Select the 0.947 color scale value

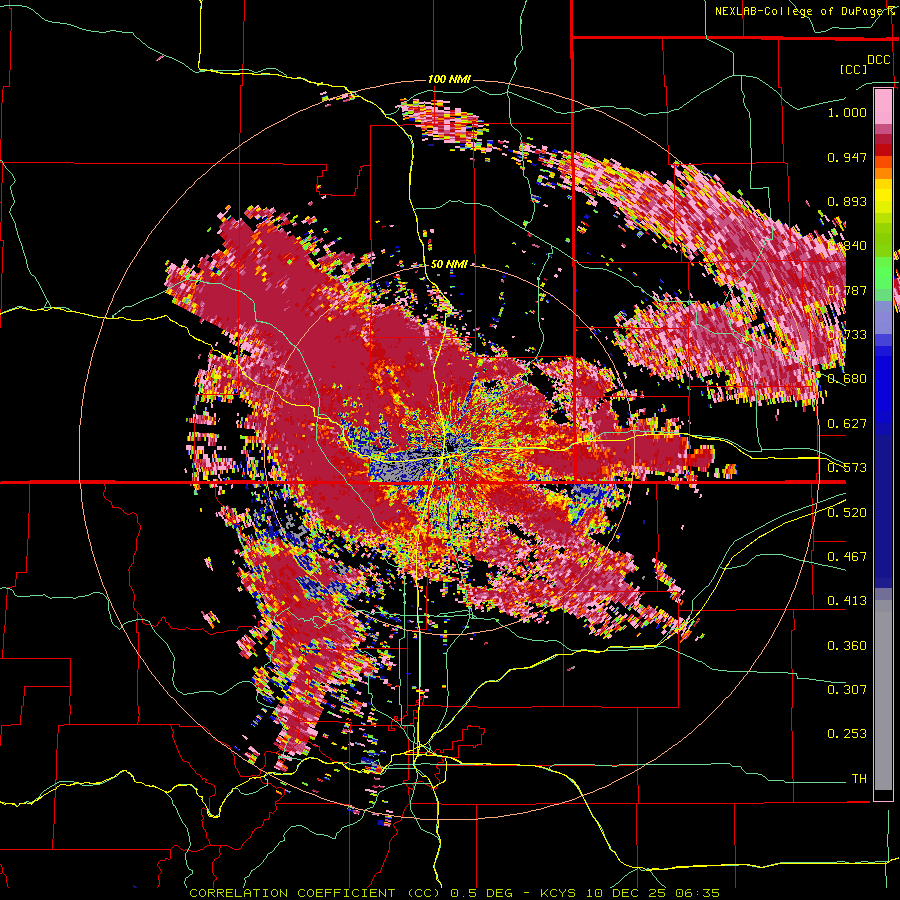847,157
